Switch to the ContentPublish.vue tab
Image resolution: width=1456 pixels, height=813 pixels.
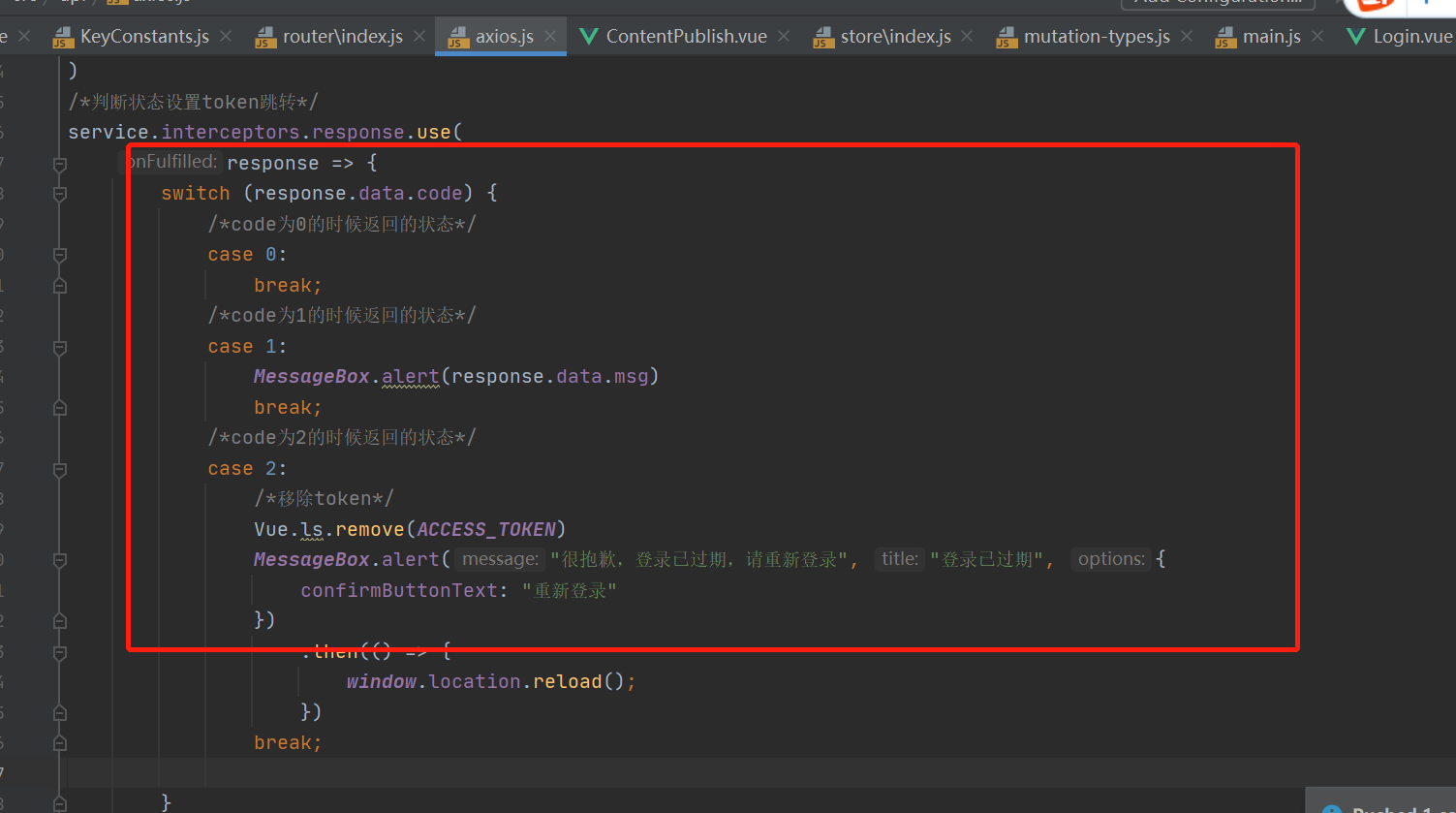coord(673,37)
